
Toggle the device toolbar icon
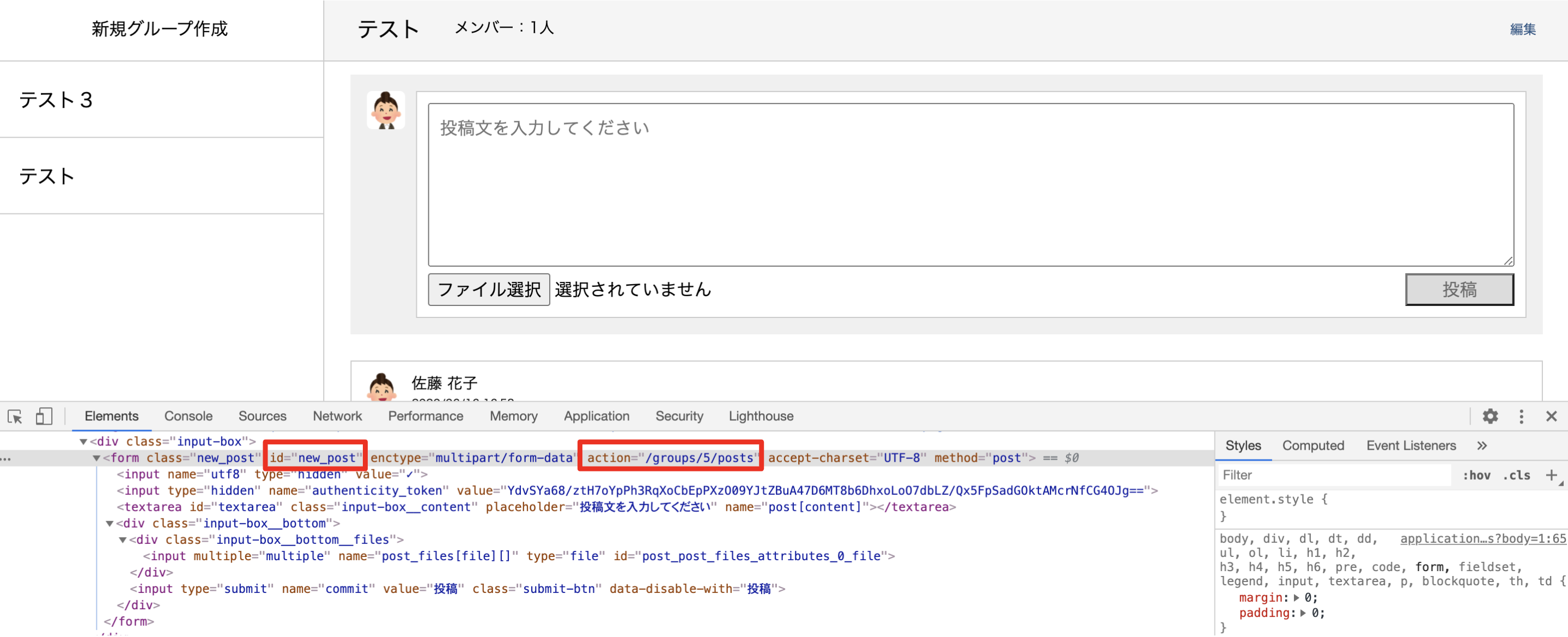[44, 416]
